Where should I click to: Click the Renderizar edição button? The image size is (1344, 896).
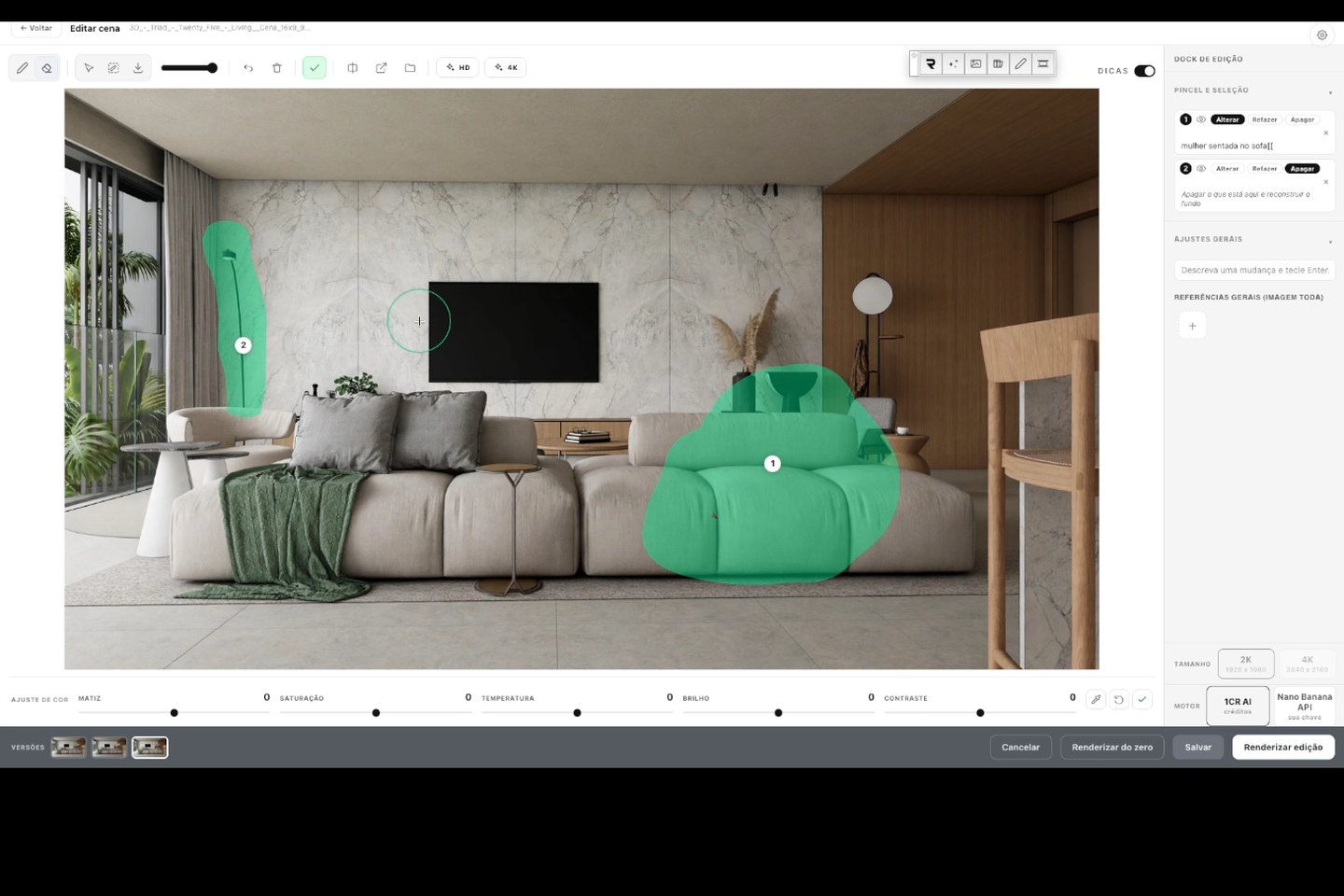(1283, 748)
